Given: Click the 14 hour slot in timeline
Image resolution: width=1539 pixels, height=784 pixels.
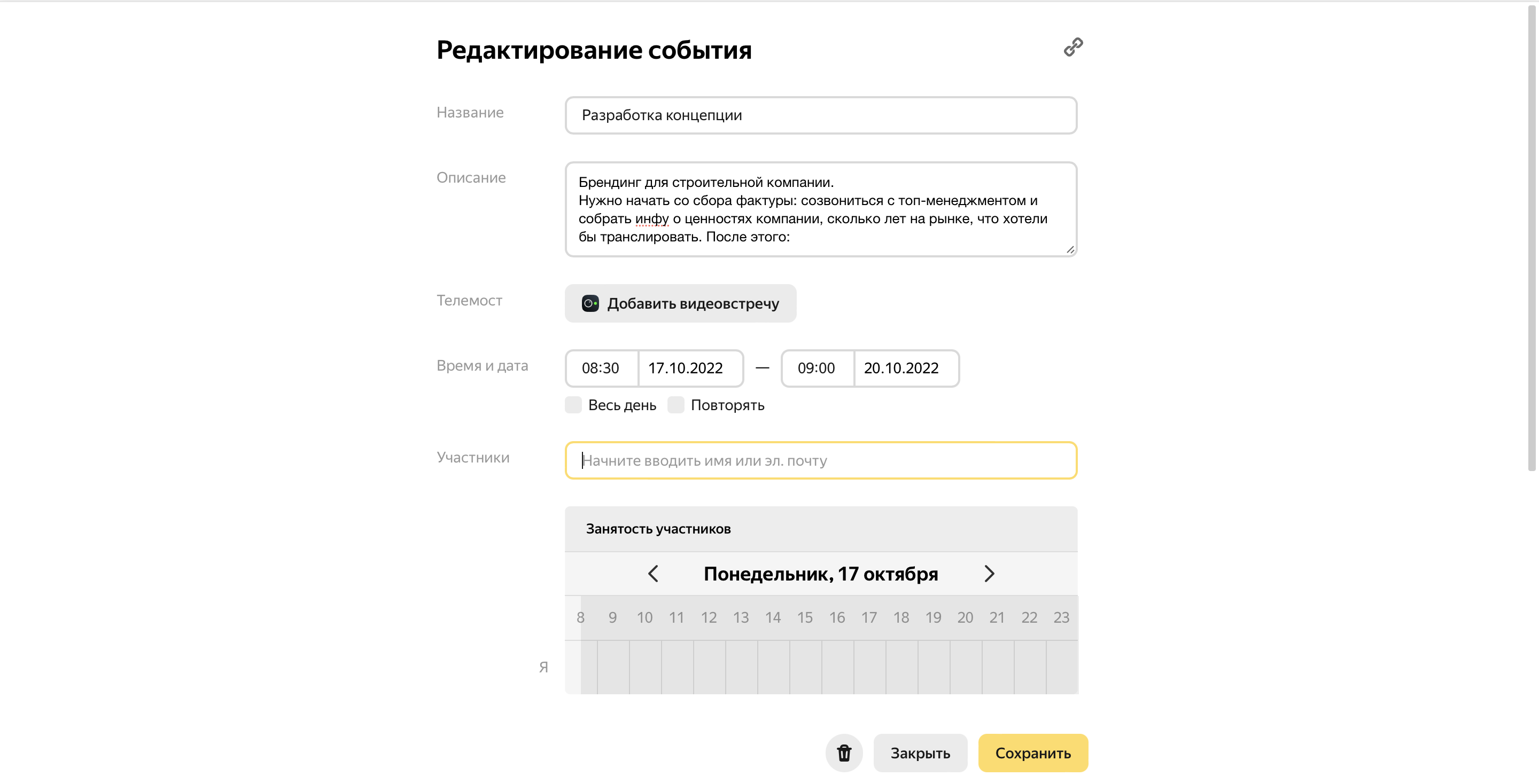Looking at the screenshot, I should 773,667.
